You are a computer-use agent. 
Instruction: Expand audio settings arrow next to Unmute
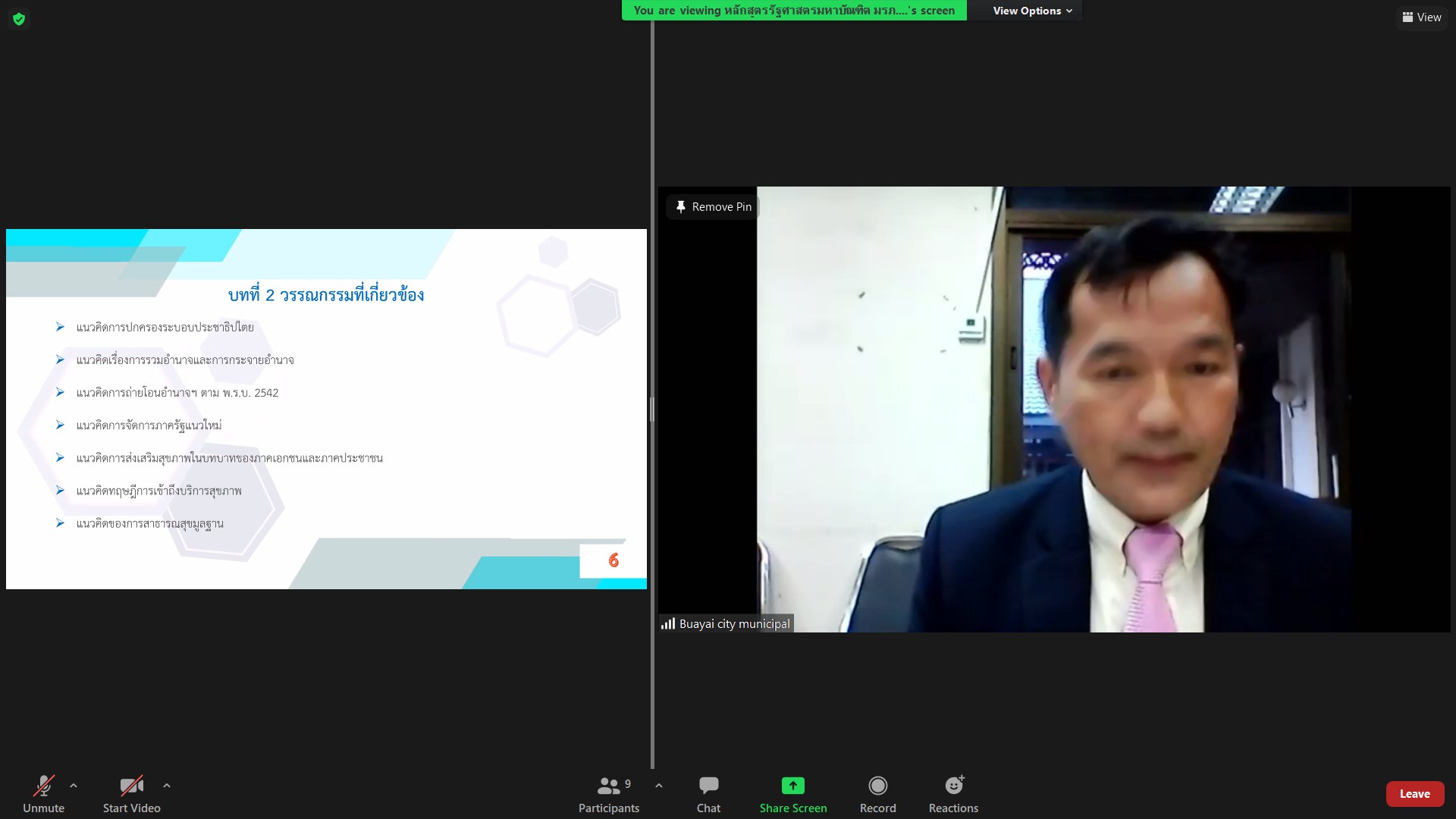(x=74, y=786)
